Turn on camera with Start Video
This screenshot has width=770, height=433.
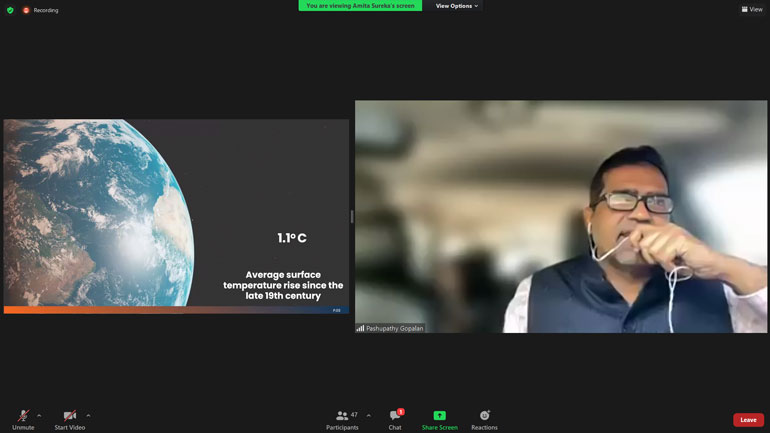click(x=69, y=415)
